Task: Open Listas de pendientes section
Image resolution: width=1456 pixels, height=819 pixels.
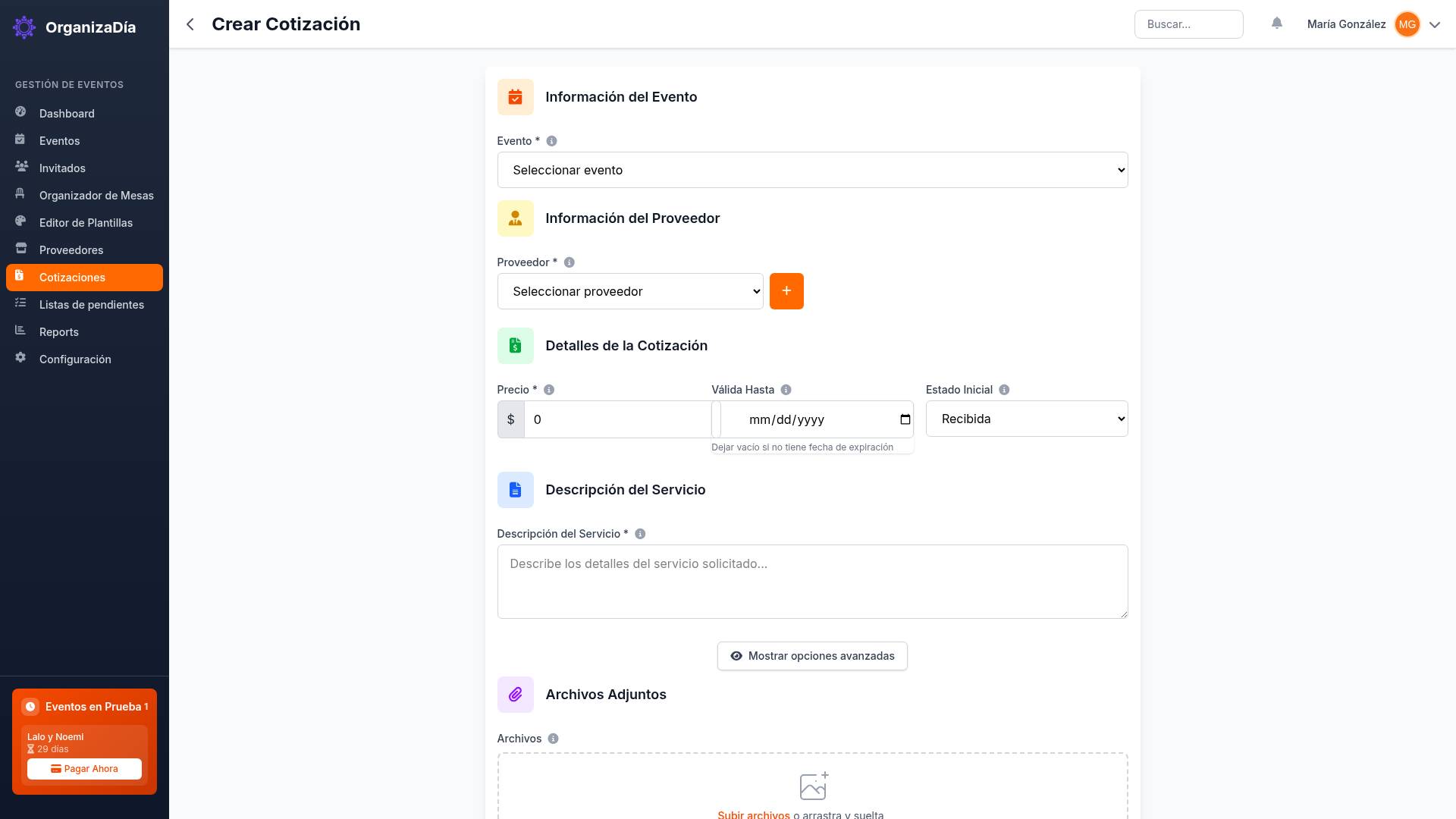Action: point(92,304)
